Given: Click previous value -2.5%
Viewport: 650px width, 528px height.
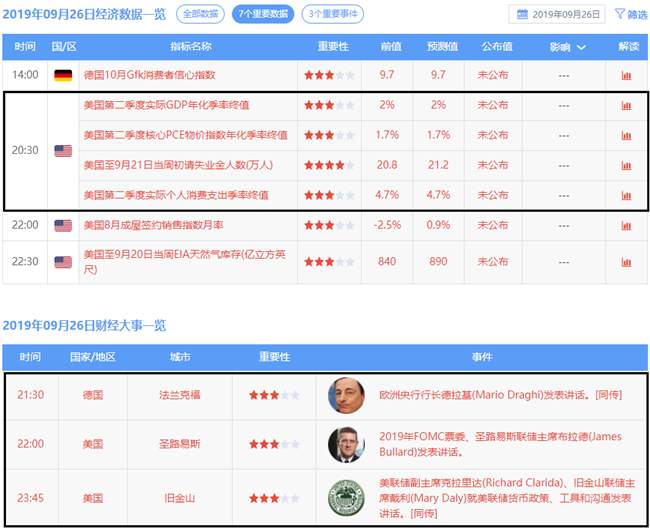Looking at the screenshot, I should tap(387, 225).
